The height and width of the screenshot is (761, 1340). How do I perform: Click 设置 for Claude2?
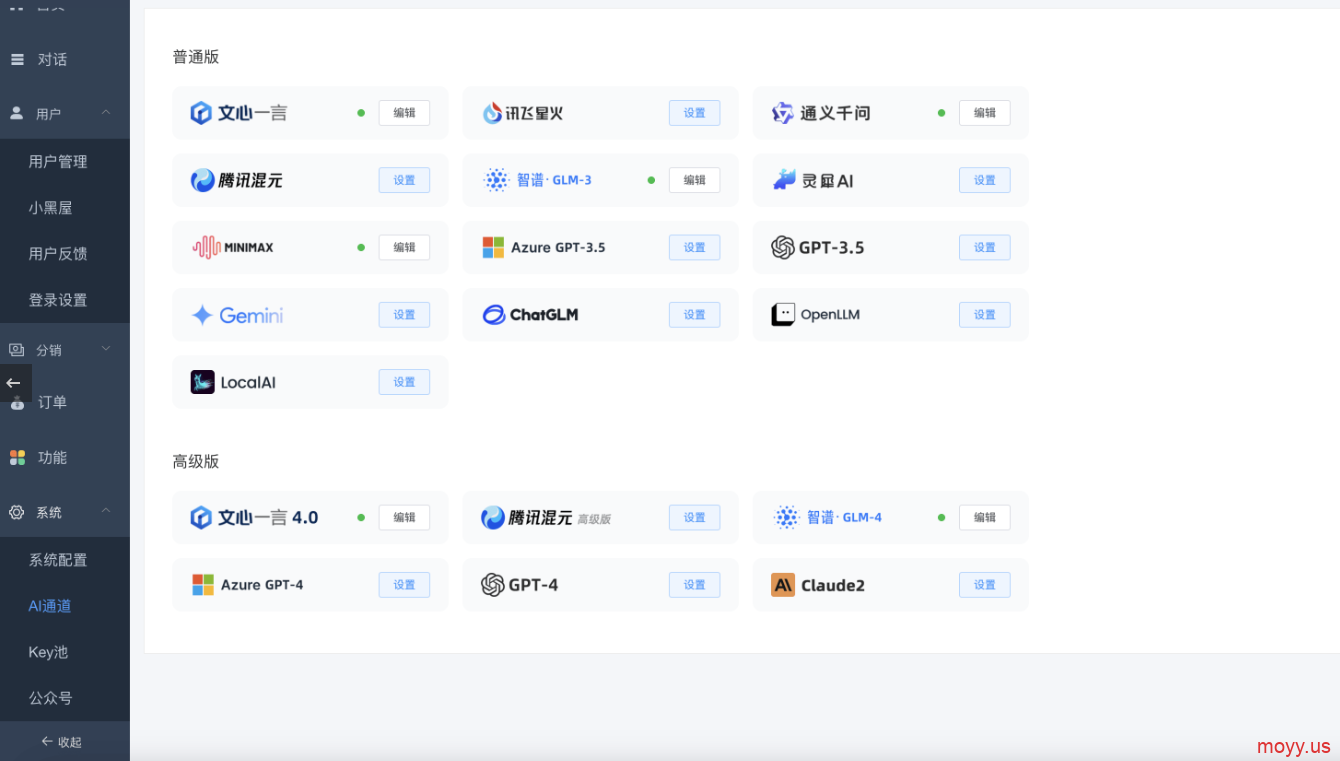[985, 585]
